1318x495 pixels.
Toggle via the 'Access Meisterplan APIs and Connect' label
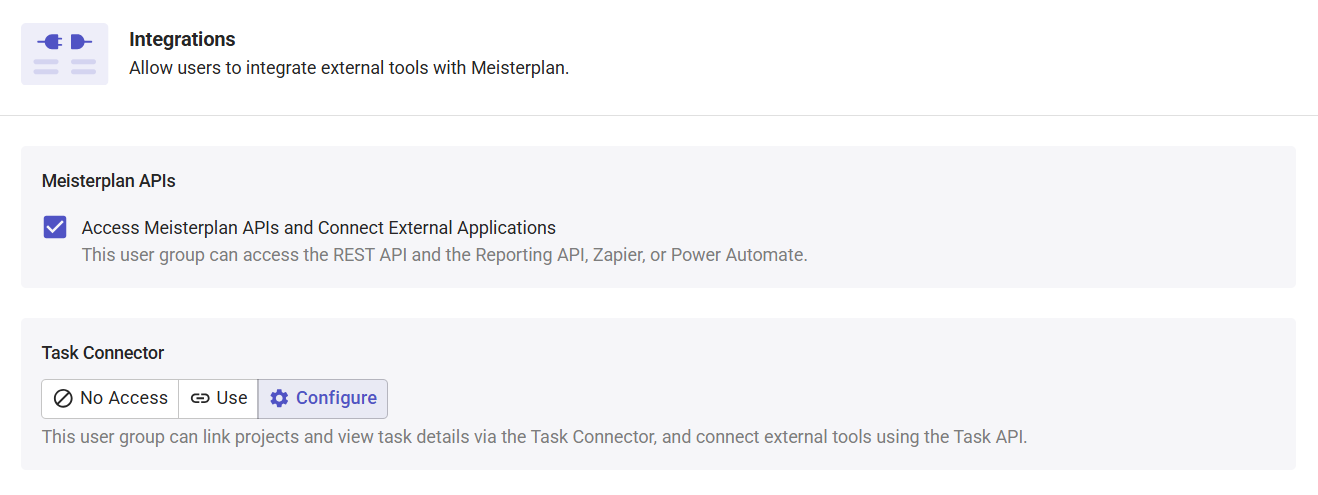(x=318, y=227)
